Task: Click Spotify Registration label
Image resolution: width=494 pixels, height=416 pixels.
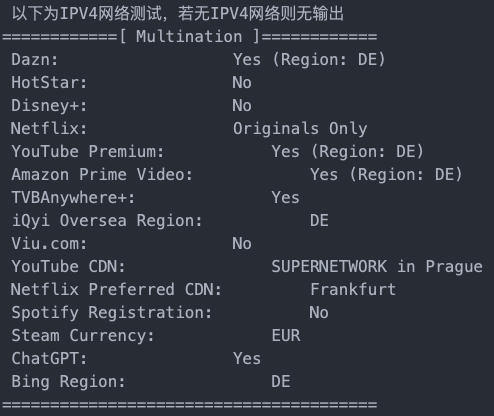Action: [112, 313]
